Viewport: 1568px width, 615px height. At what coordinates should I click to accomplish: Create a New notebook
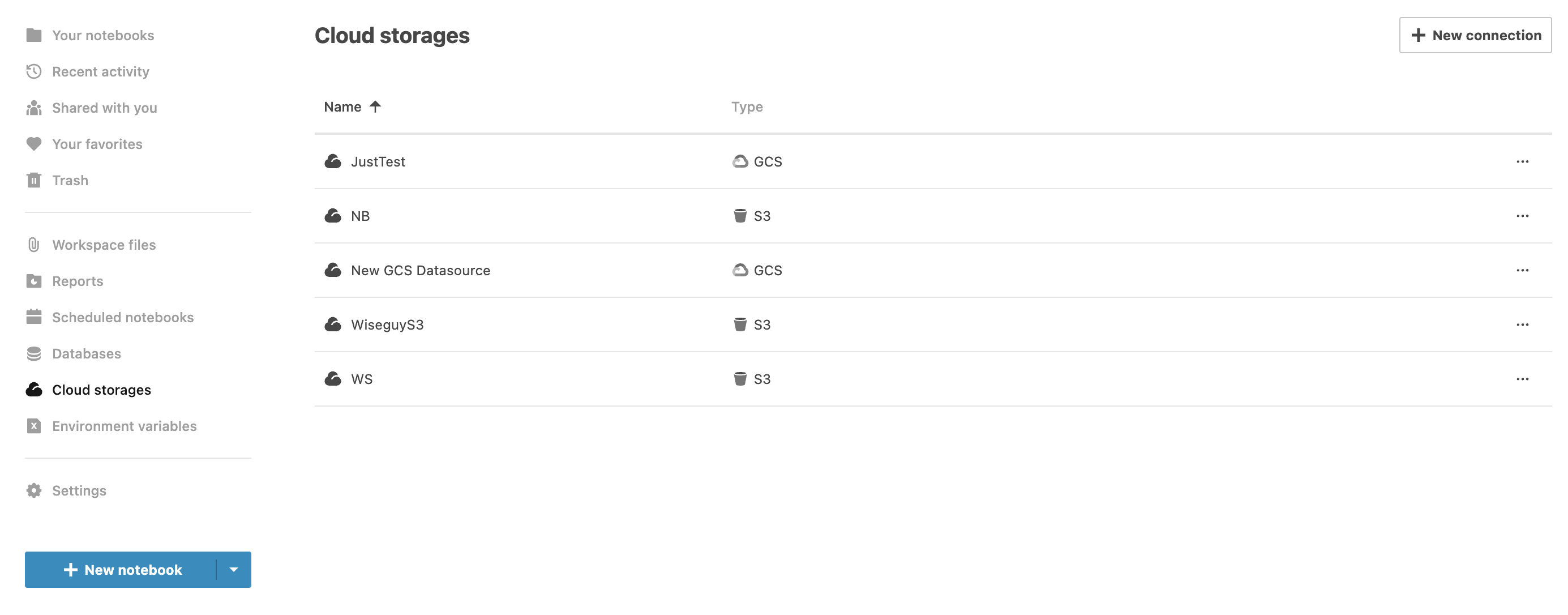click(x=122, y=569)
